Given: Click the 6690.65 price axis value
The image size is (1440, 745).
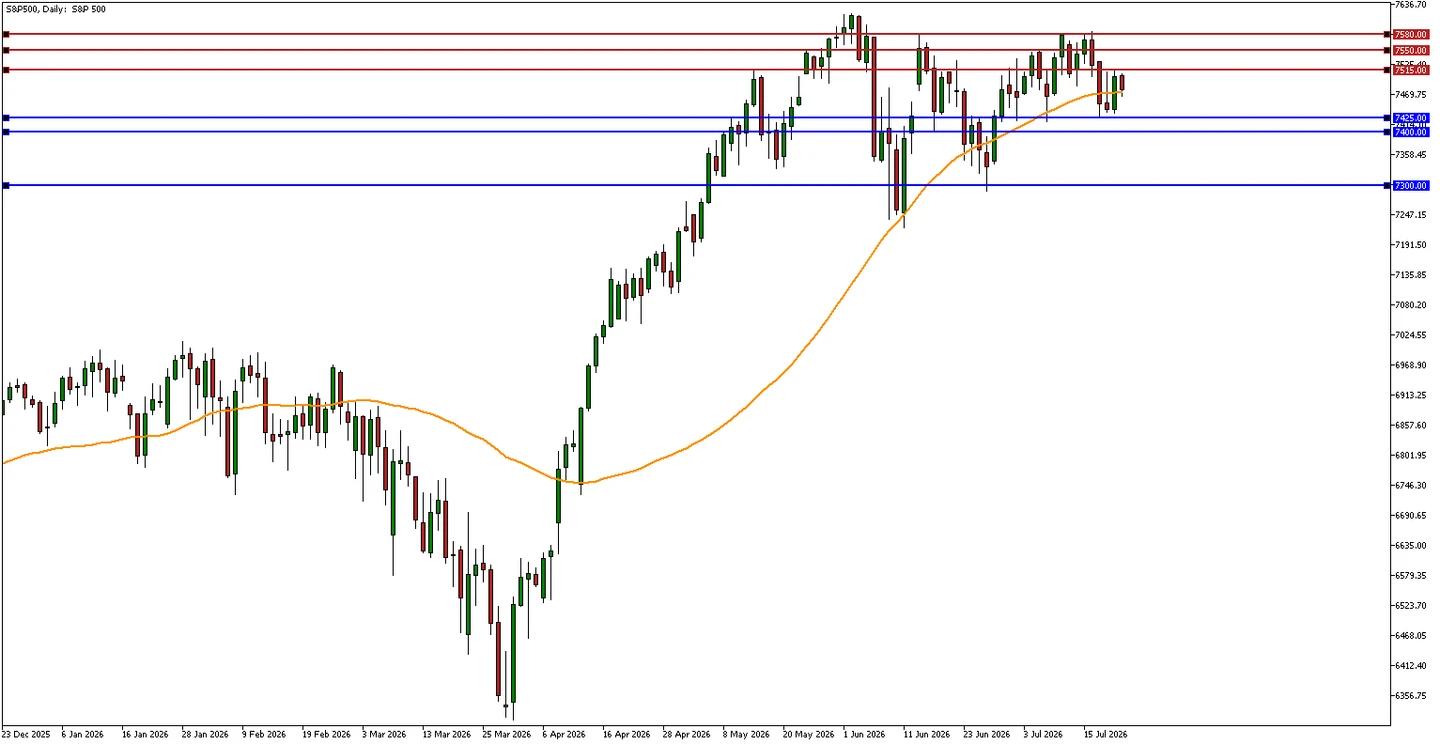Looking at the screenshot, I should tap(1410, 515).
